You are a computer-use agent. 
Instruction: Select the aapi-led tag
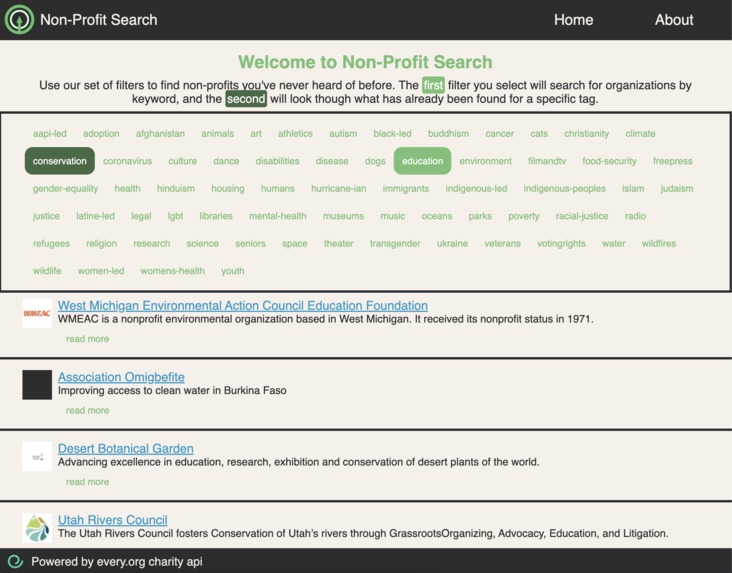[49, 134]
